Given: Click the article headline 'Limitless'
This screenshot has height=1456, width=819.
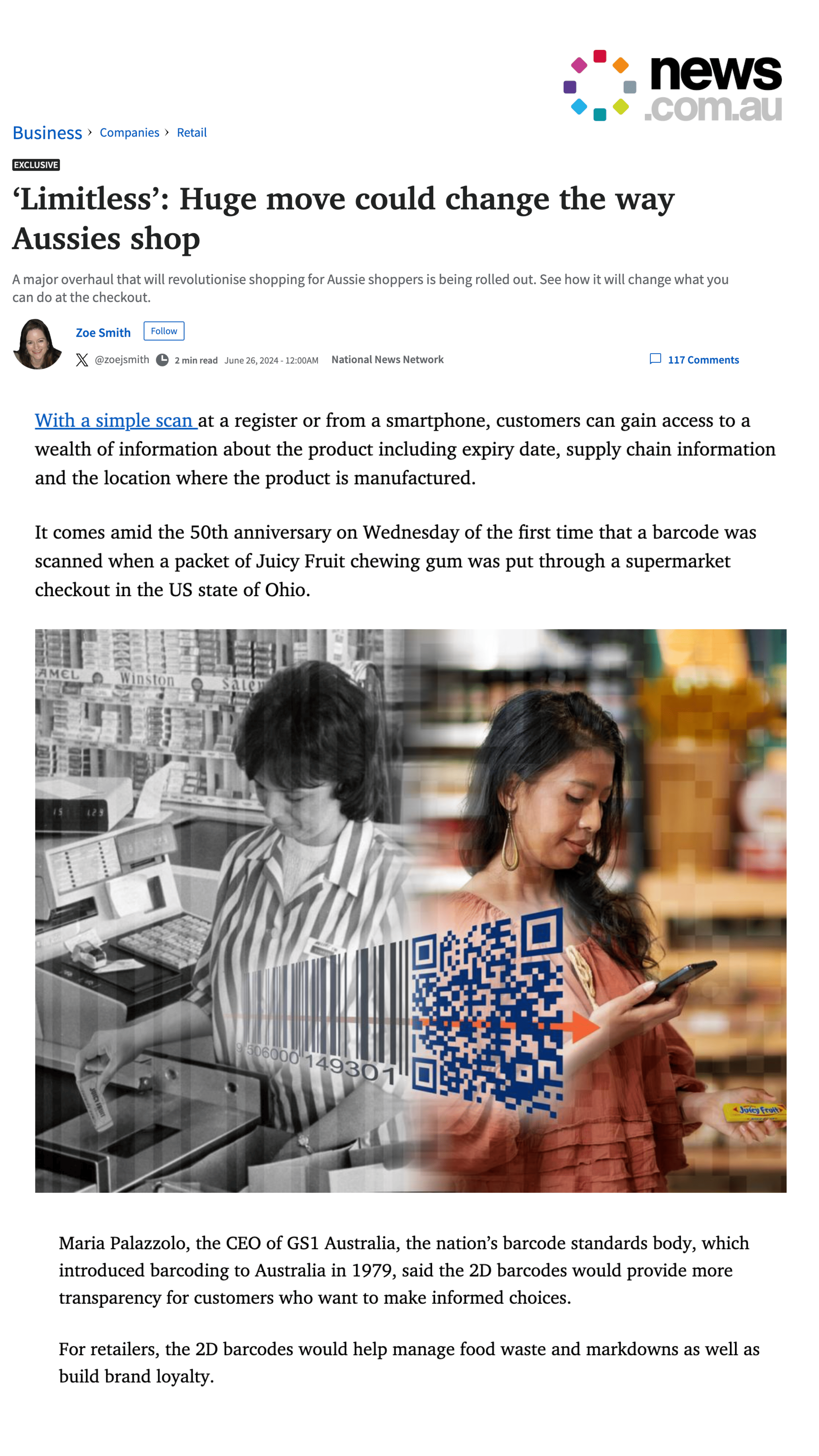Looking at the screenshot, I should pyautogui.click(x=344, y=218).
